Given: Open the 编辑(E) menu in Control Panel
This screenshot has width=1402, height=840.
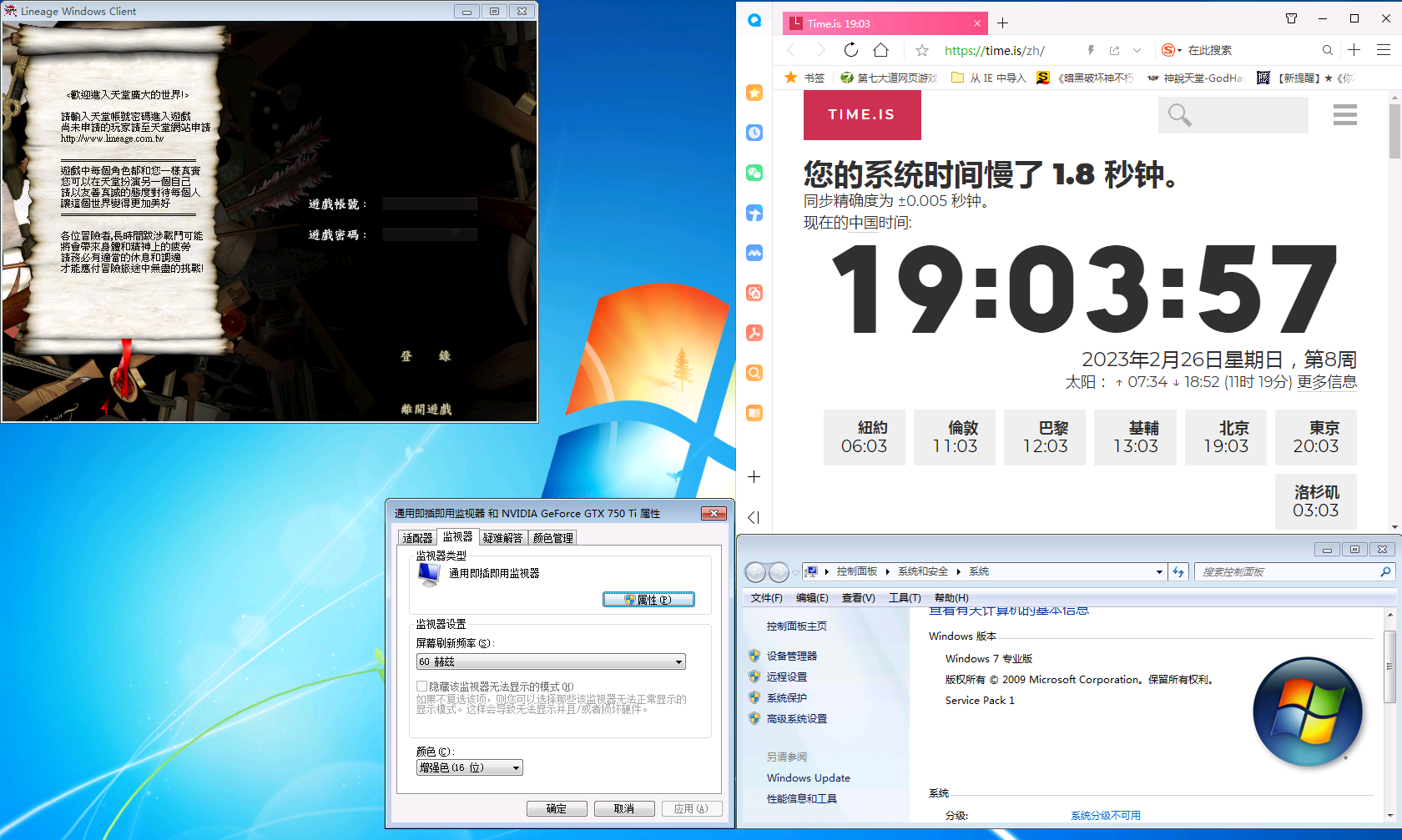Looking at the screenshot, I should [812, 597].
